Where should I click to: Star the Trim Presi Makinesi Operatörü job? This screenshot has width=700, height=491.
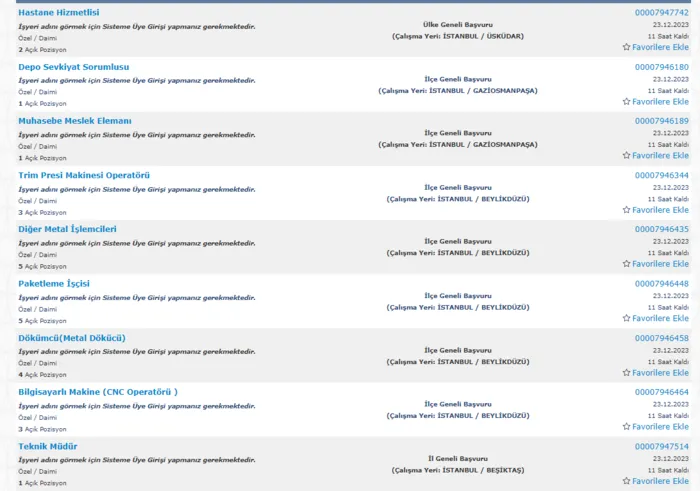627,210
